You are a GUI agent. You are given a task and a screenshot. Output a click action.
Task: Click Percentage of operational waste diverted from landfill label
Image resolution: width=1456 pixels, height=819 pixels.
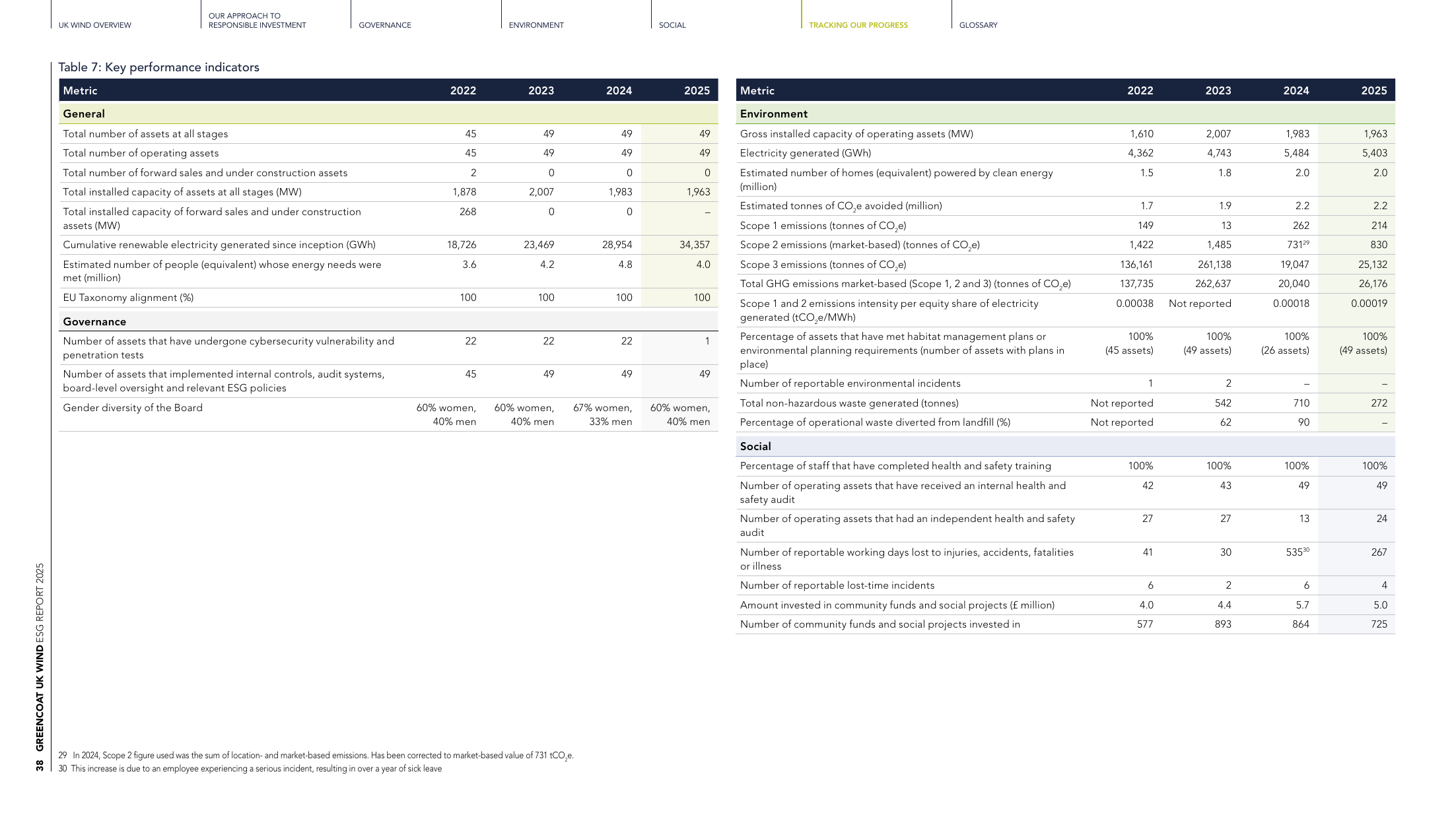pos(875,422)
